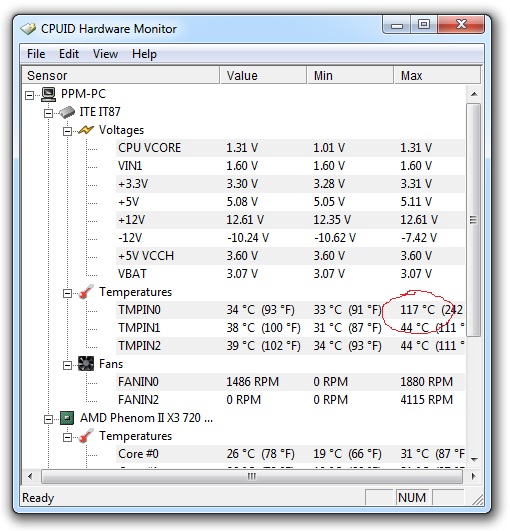510x531 pixels.
Task: Select the +5V VCCH row
Action: 290,256
